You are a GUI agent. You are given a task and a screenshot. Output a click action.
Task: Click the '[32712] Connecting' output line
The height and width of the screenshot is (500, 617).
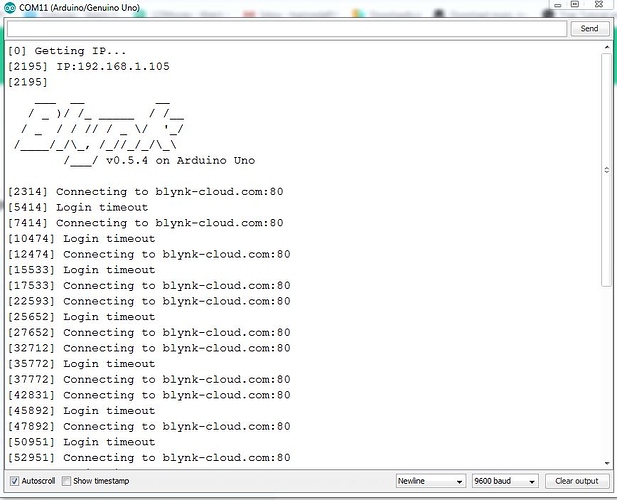click(x=149, y=348)
